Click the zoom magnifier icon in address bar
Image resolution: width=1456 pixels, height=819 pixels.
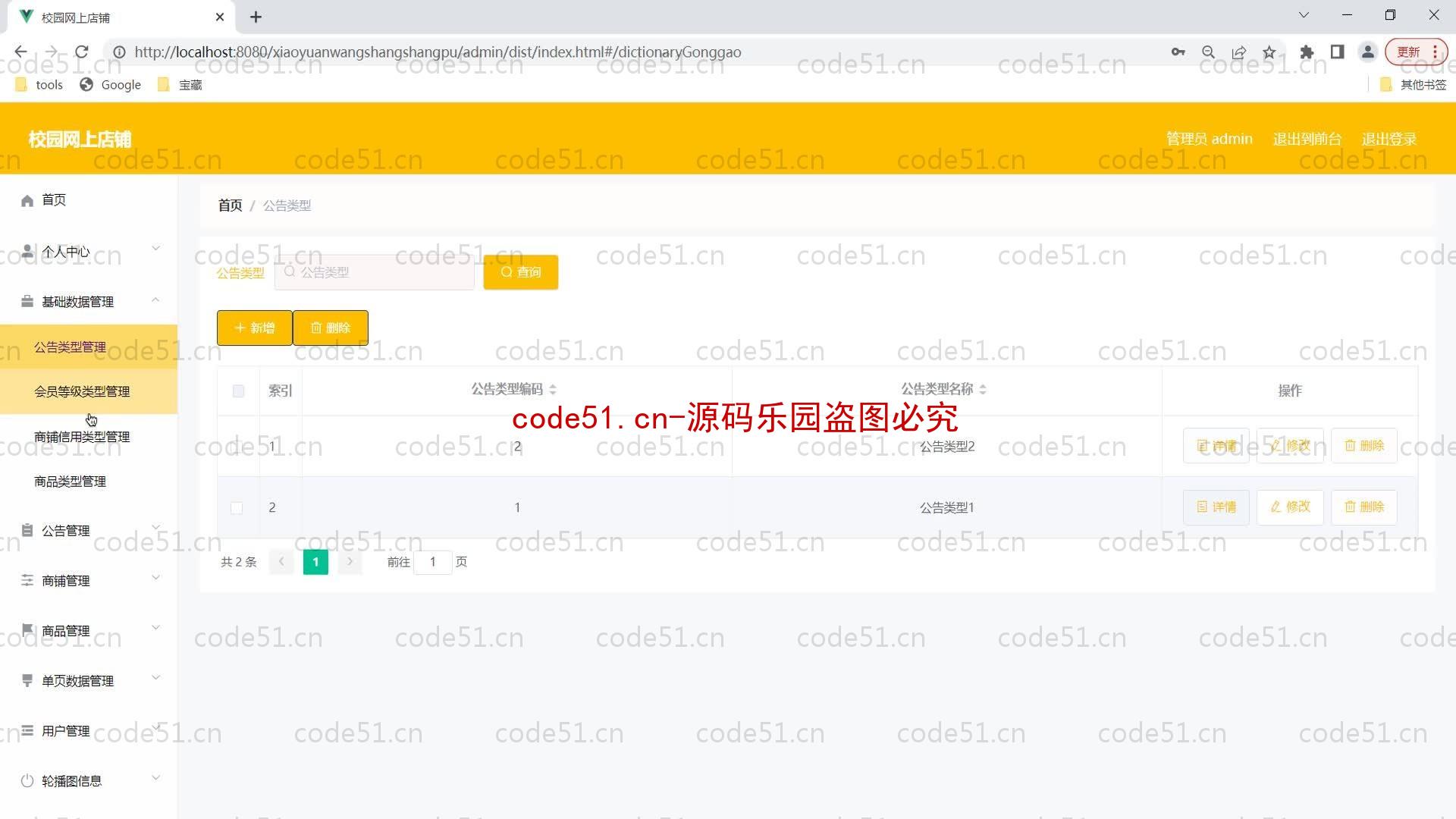pyautogui.click(x=1208, y=52)
